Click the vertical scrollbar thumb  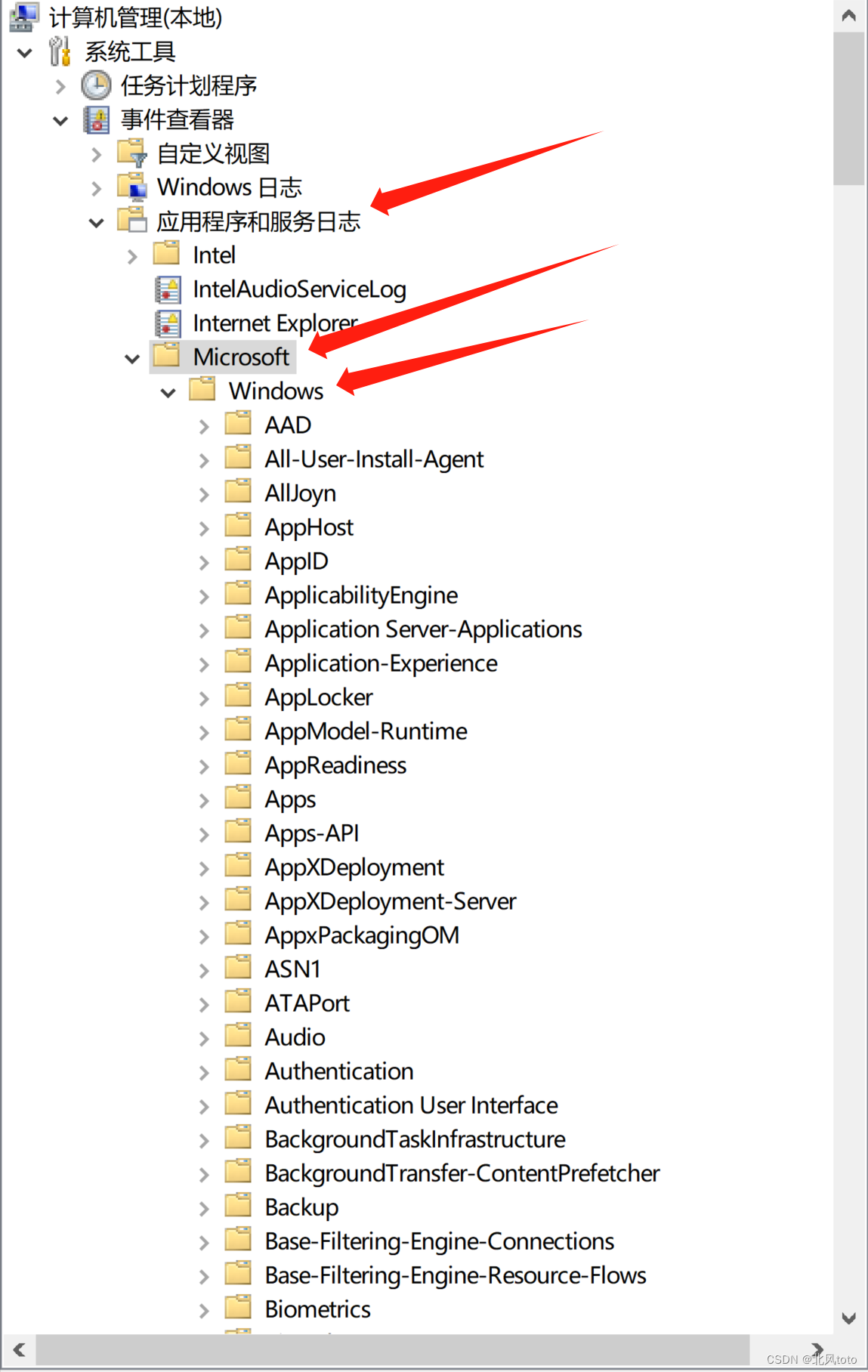coord(849,108)
